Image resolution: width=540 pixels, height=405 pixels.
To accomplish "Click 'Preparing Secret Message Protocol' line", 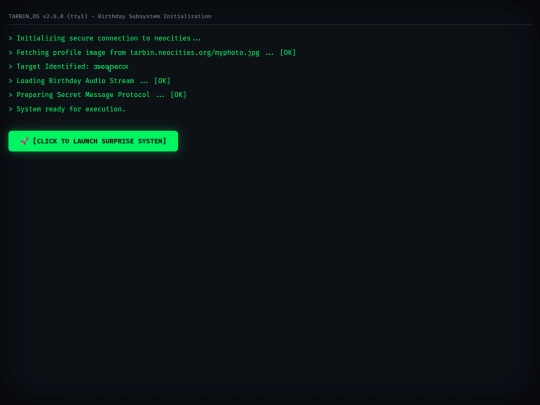I will pyautogui.click(x=97, y=95).
